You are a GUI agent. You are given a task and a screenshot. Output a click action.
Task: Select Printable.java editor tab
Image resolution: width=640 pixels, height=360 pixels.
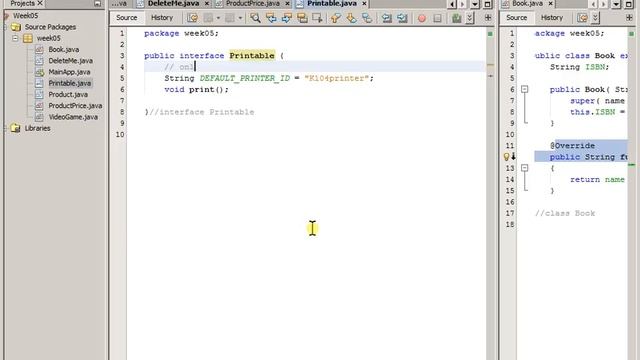[332, 4]
